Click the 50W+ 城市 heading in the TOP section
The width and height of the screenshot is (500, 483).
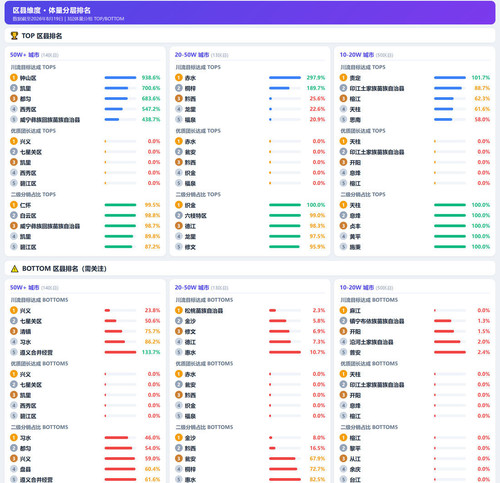click(25, 55)
